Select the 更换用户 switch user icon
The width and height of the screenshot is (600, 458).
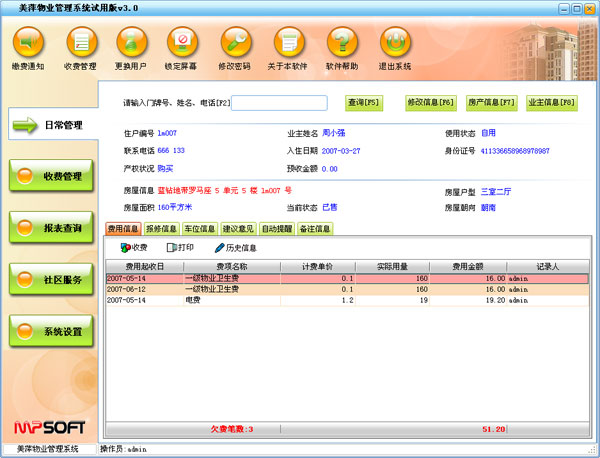(132, 45)
